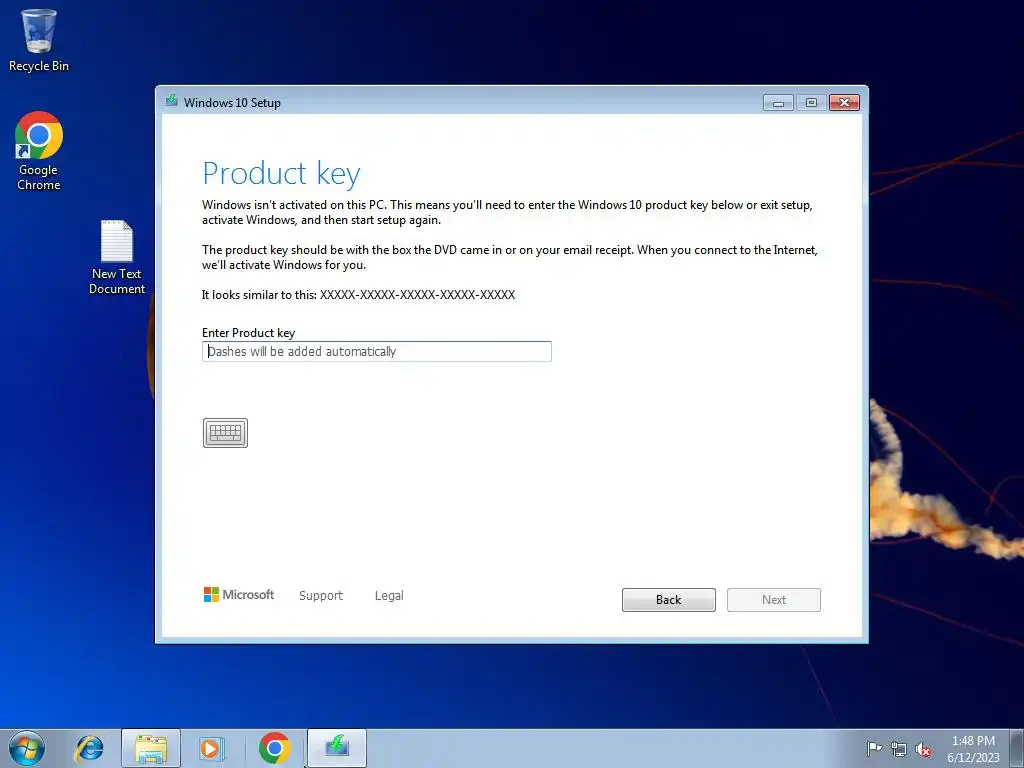Click the Enter Product key field
This screenshot has width=1024, height=768.
coord(377,351)
